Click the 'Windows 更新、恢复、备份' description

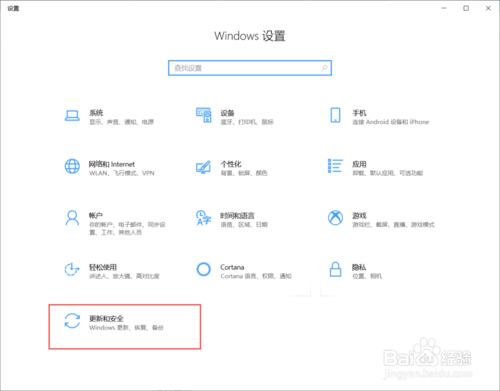126,328
